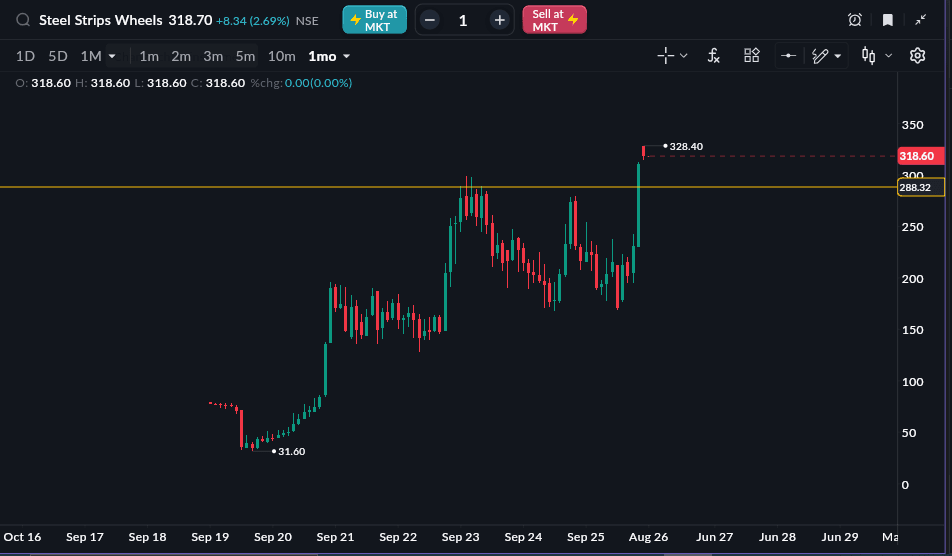Click the %chg value 0.00(0.00%)
952x556 pixels.
318,83
